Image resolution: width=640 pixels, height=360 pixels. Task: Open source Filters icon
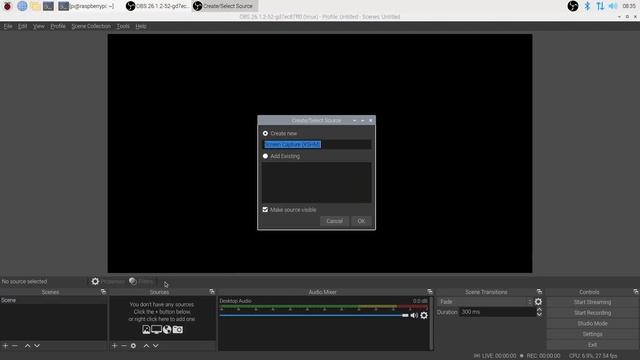point(133,281)
